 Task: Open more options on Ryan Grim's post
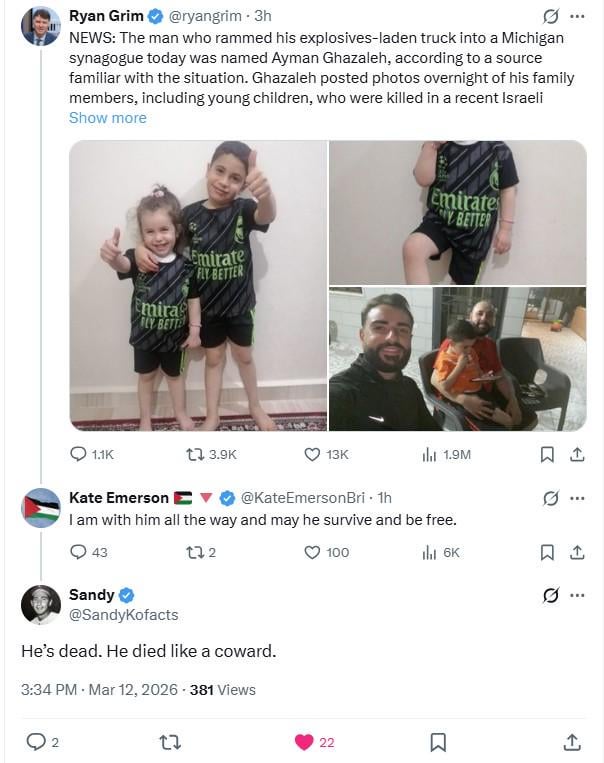tap(577, 16)
